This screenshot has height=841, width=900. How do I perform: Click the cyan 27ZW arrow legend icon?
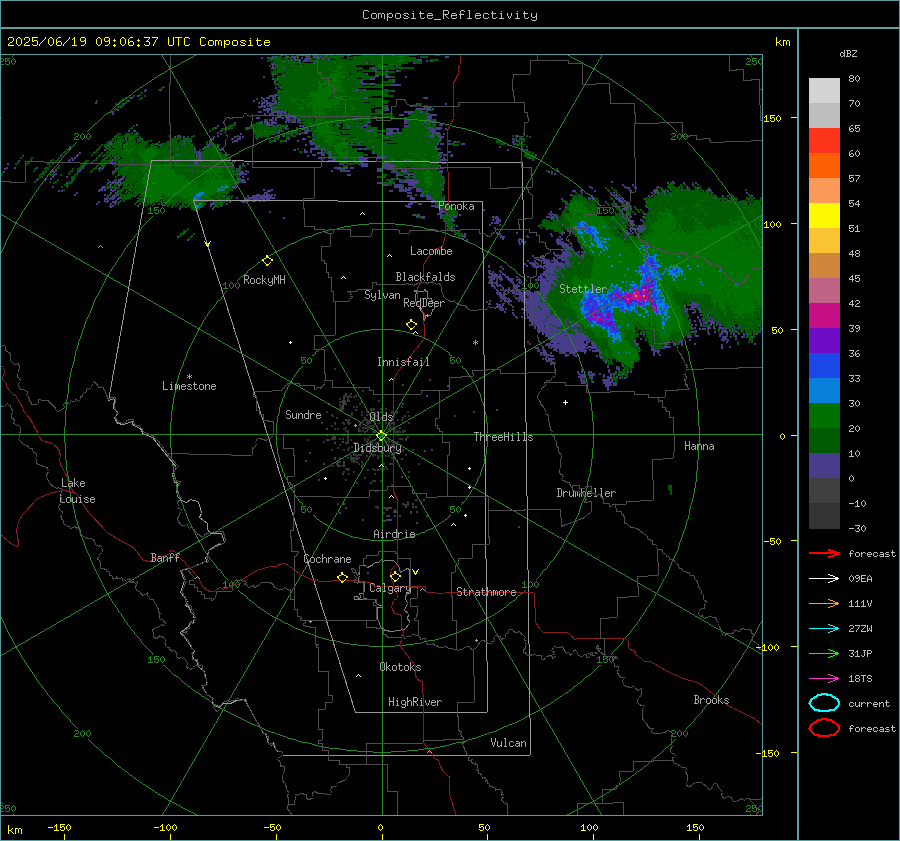[x=824, y=629]
